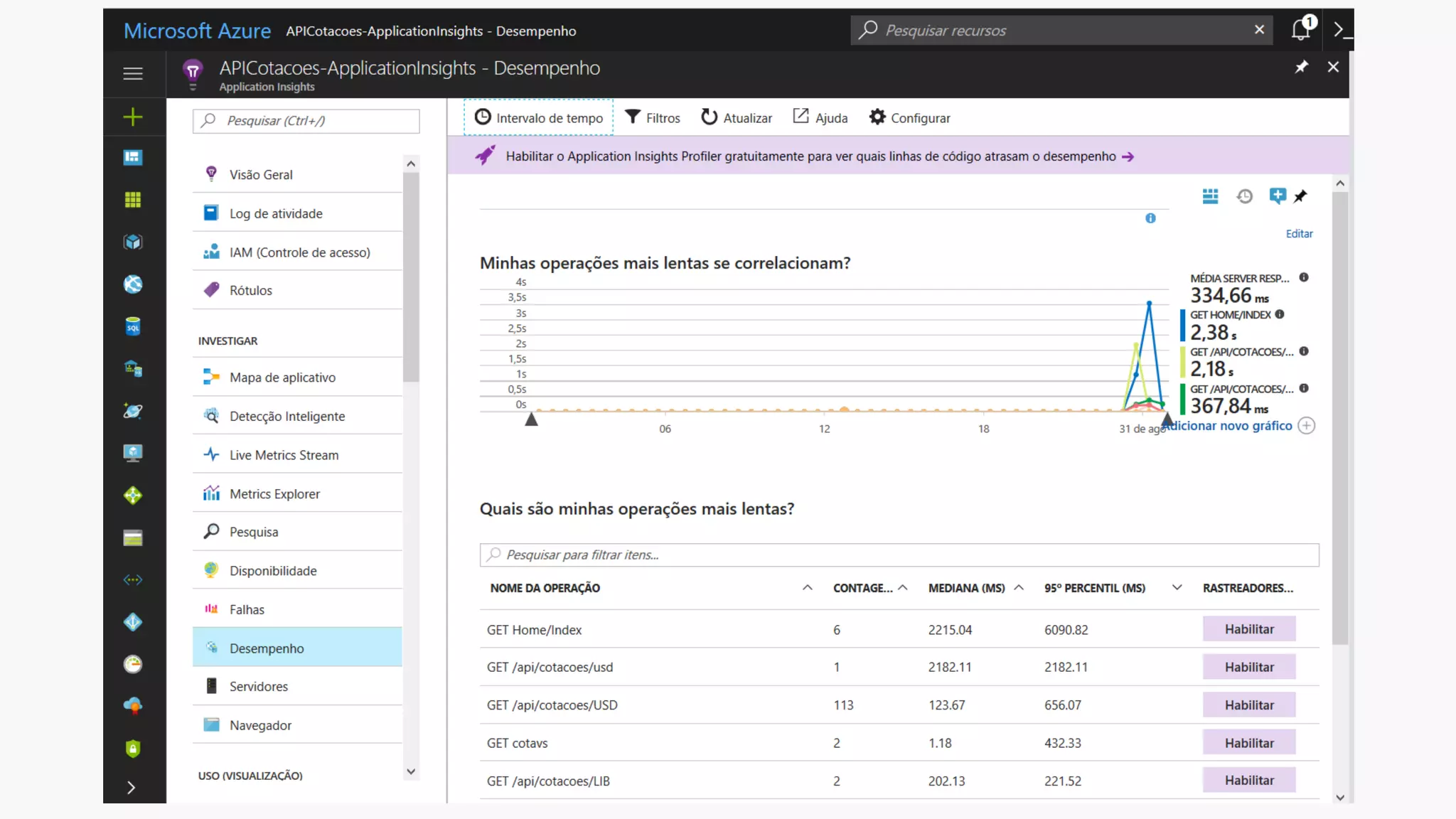Clear the resource search box
Image resolution: width=1456 pixels, height=819 pixels.
[1259, 29]
